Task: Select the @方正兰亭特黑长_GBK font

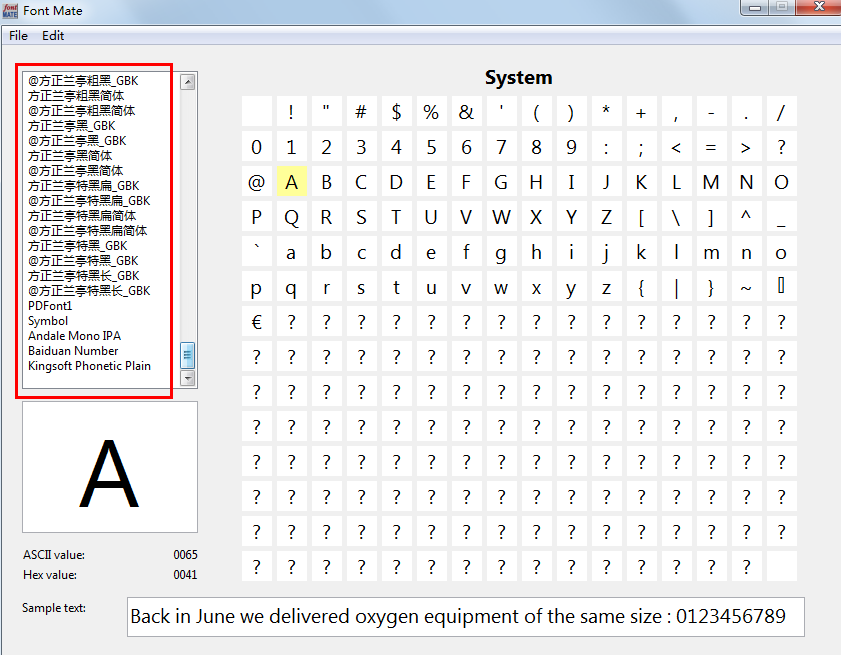Action: pos(89,291)
